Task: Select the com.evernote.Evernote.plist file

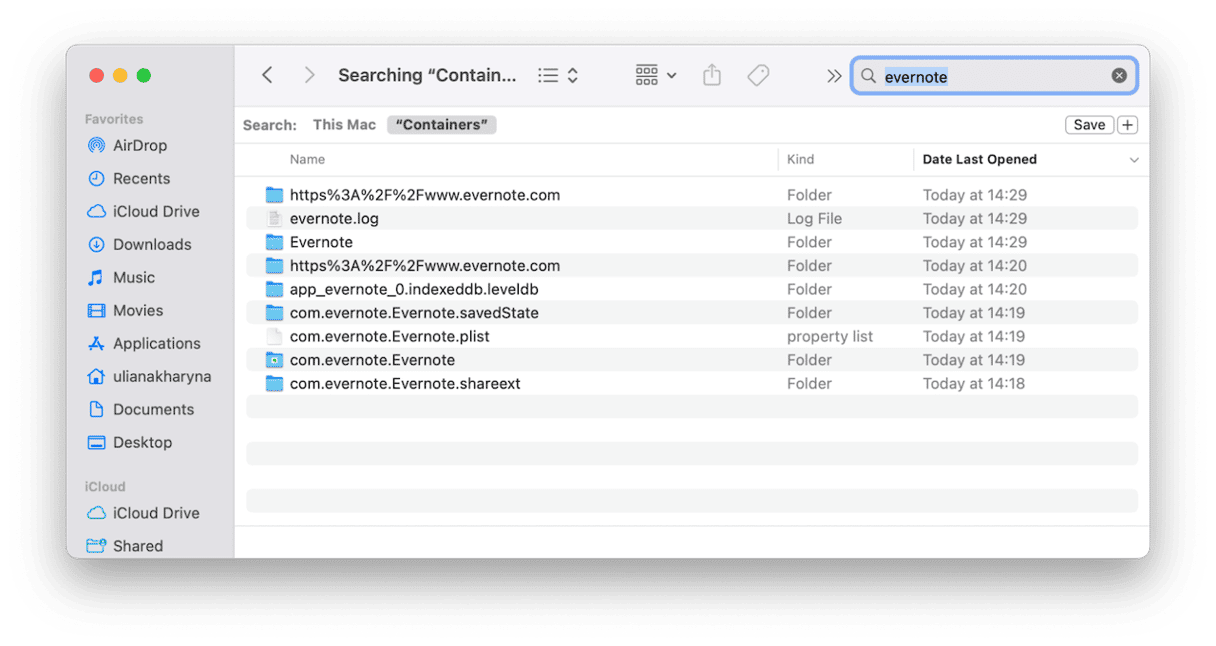Action: 389,336
